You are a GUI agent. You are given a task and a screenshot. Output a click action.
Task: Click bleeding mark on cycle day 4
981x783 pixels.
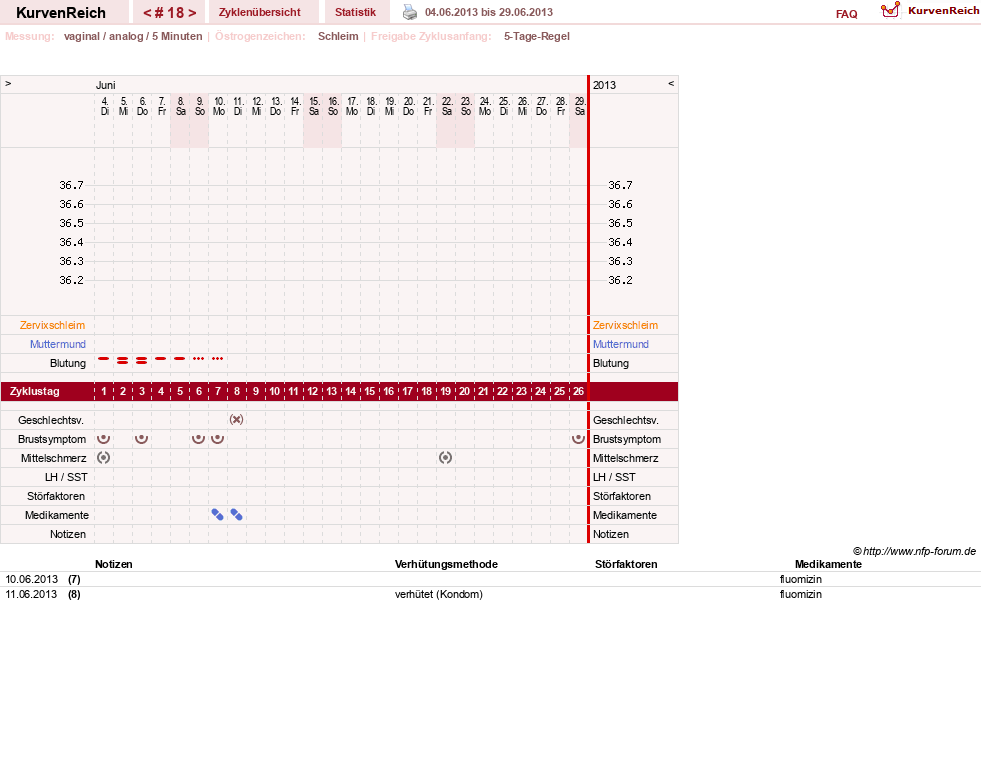161,359
